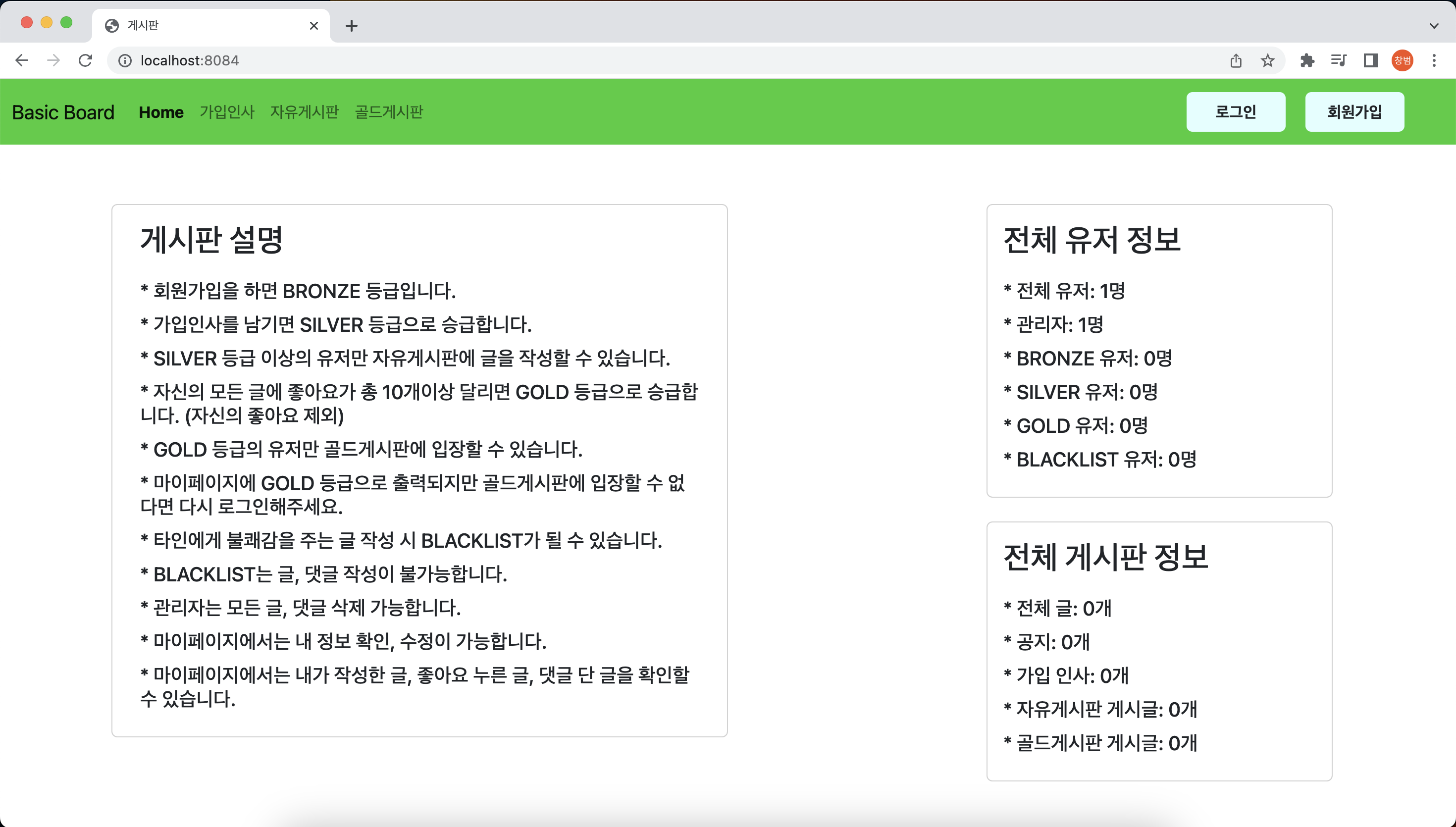Reload the current page
Image resolution: width=1456 pixels, height=827 pixels.
(x=85, y=60)
